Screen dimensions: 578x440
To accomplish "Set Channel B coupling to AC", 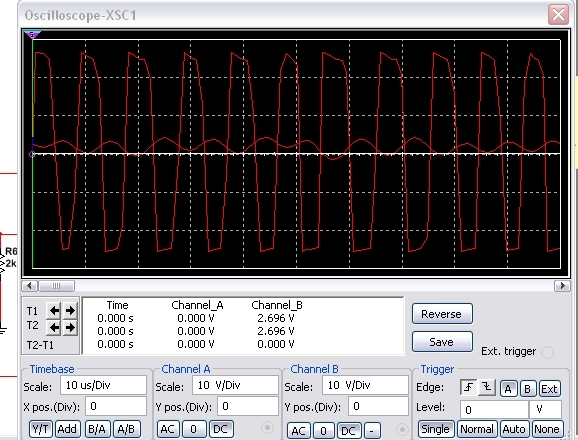I will click(x=299, y=430).
